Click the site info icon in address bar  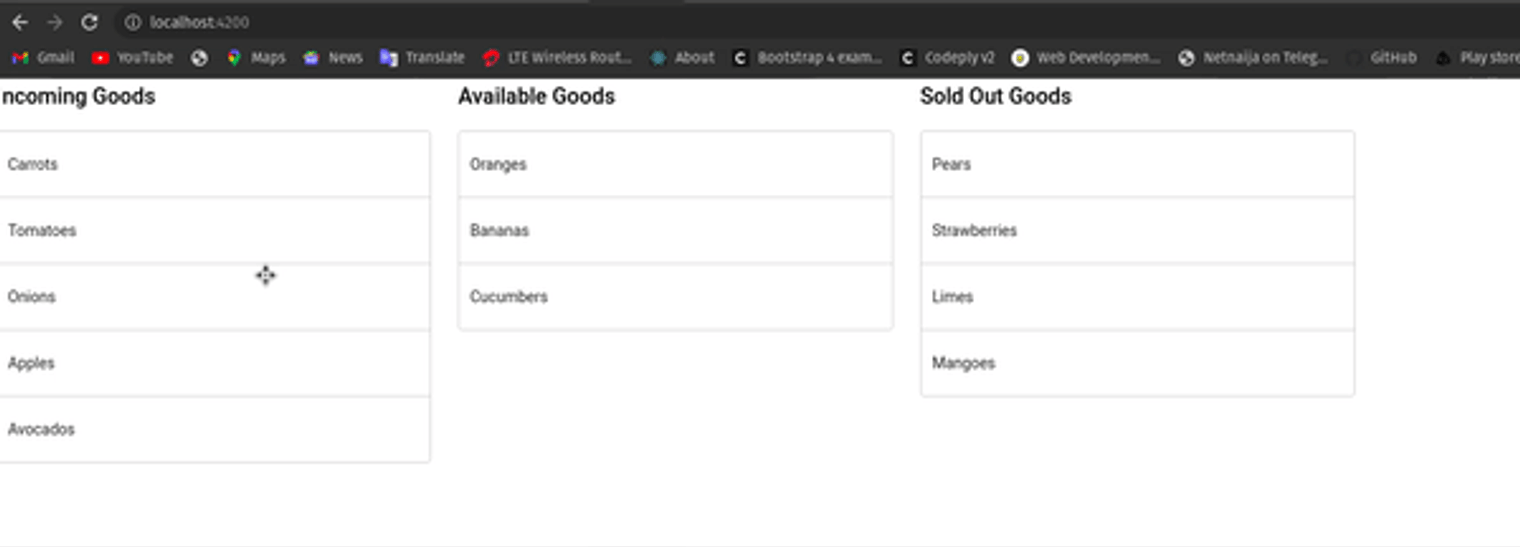coord(132,22)
